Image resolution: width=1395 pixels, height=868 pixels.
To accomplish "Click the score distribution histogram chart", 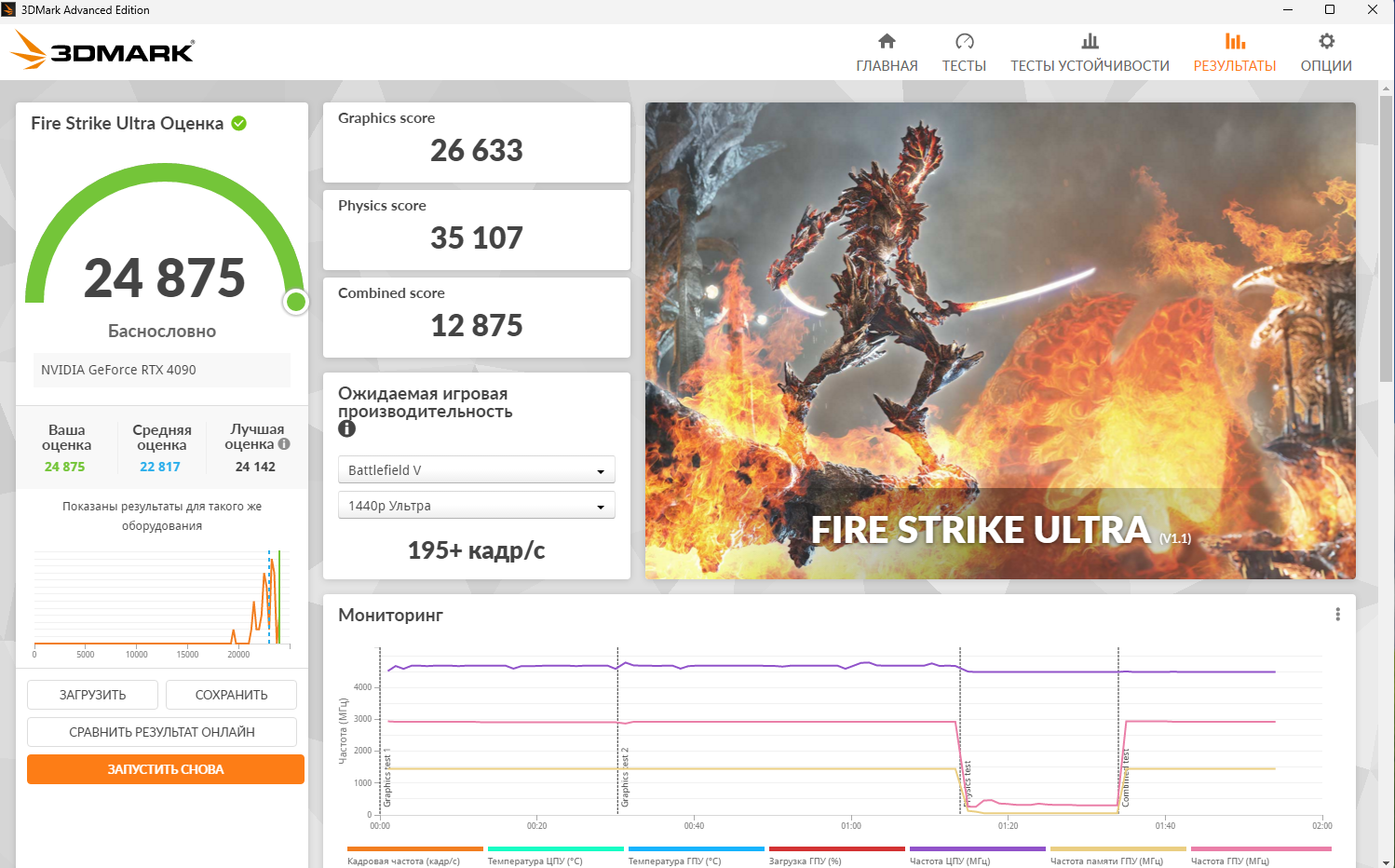I will pyautogui.click(x=162, y=602).
